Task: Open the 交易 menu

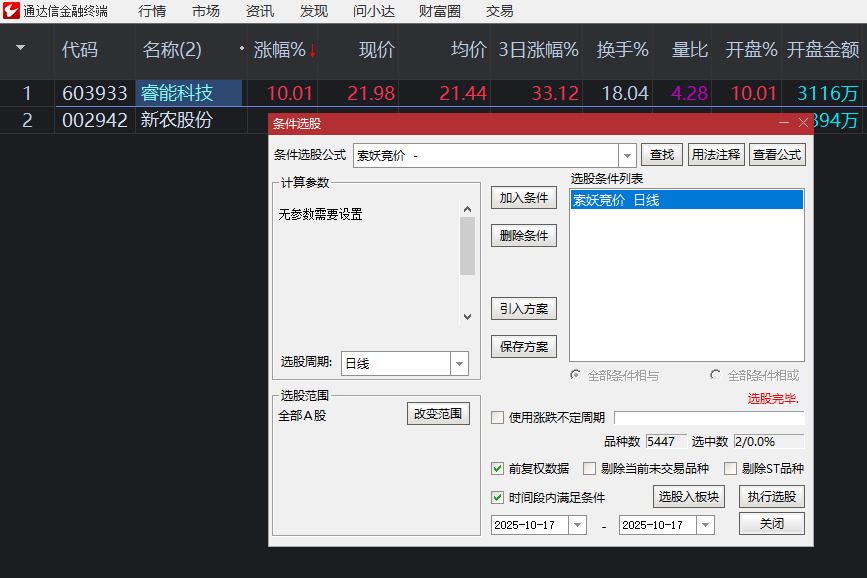Action: 499,11
